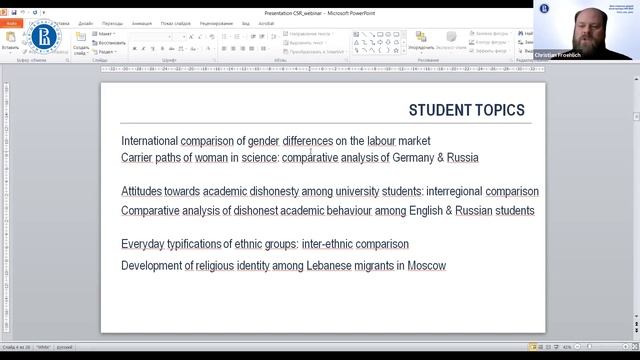This screenshot has width=640, height=360.
Task: Toggle Bold formatting in the Font group
Action: 134,49
